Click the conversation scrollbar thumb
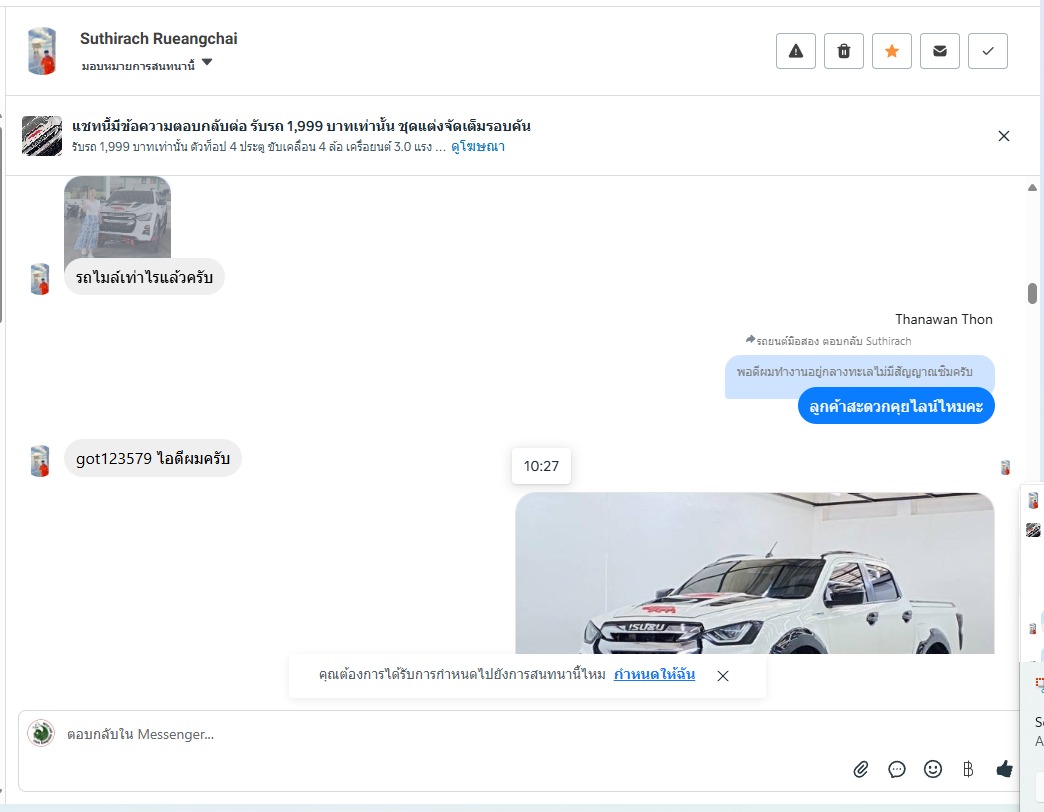The image size is (1044, 812). pos(1032,293)
